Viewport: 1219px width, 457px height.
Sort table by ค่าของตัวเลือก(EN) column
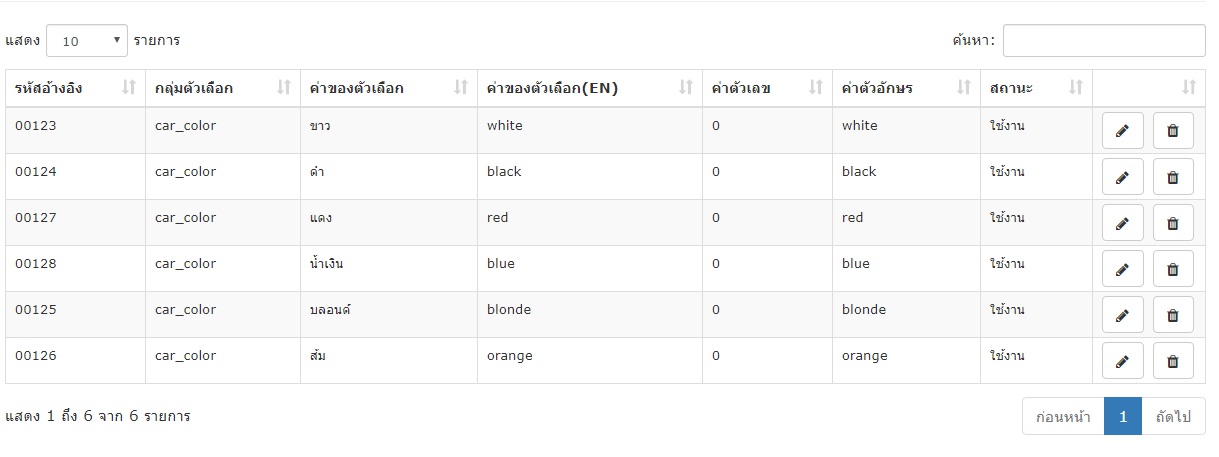(x=589, y=88)
